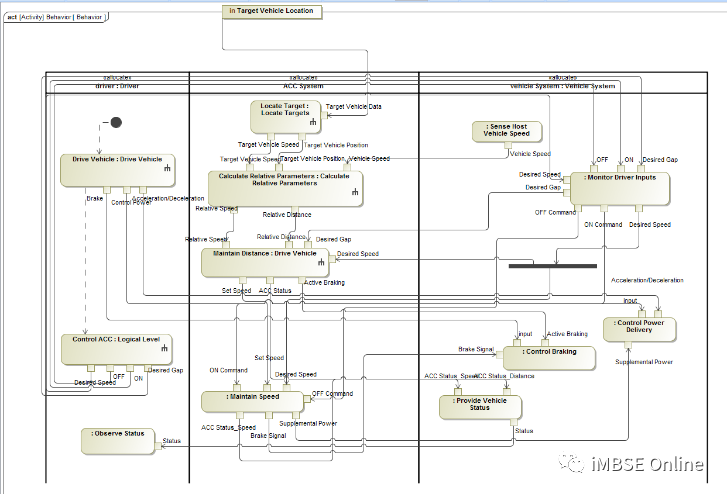The width and height of the screenshot is (727, 494).
Task: Select the Observe Status action node
Action: [118, 441]
